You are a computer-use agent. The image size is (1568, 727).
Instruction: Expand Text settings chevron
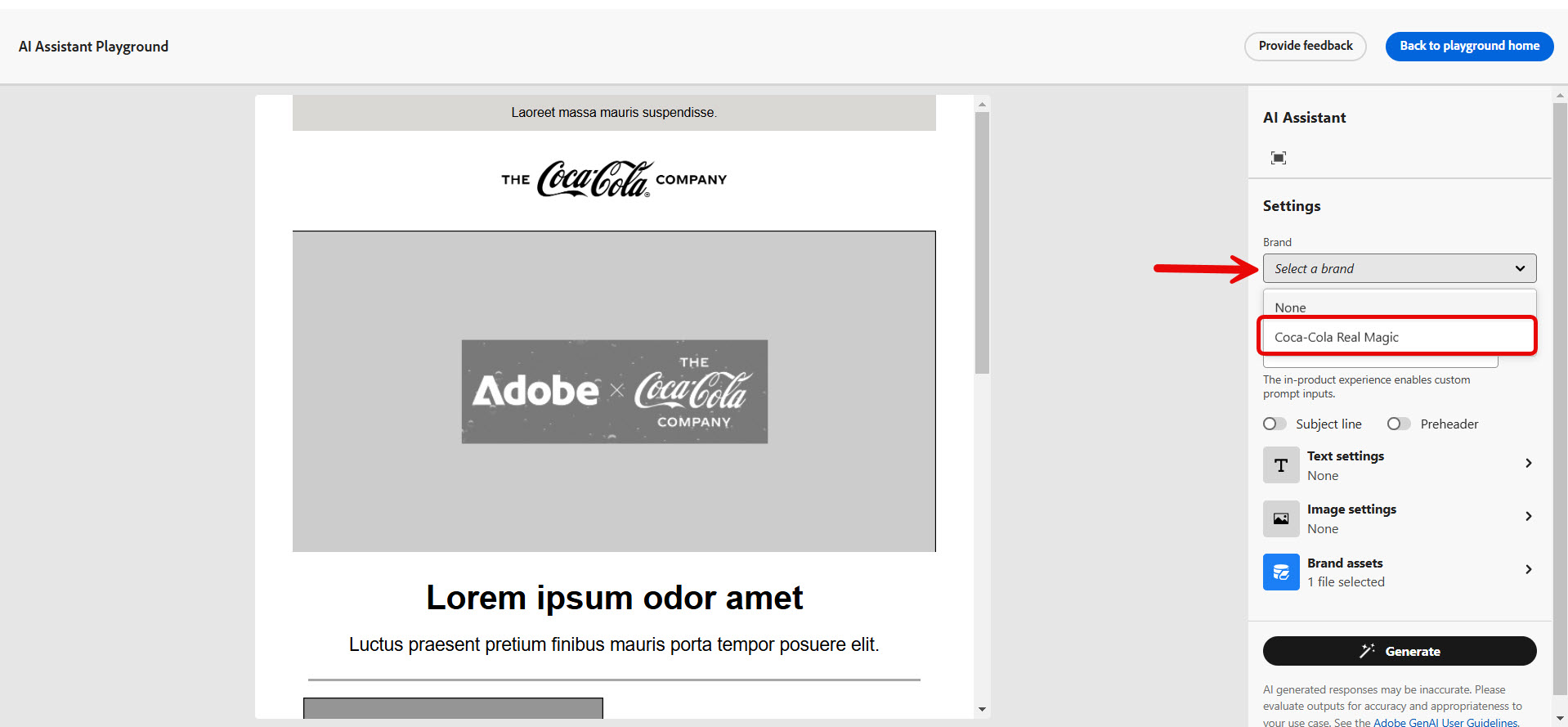[x=1529, y=464]
